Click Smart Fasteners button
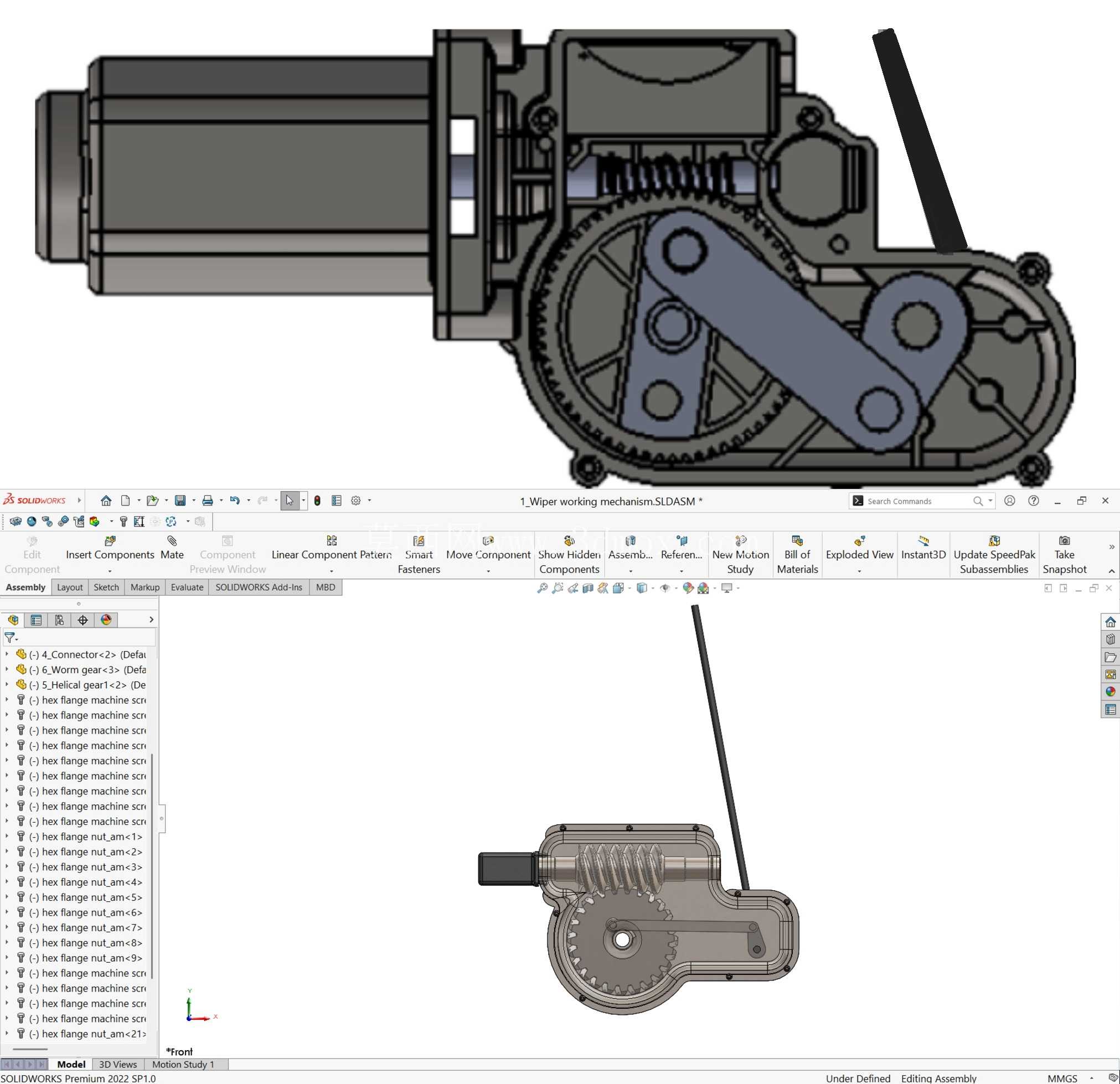1120x1084 pixels. click(419, 555)
